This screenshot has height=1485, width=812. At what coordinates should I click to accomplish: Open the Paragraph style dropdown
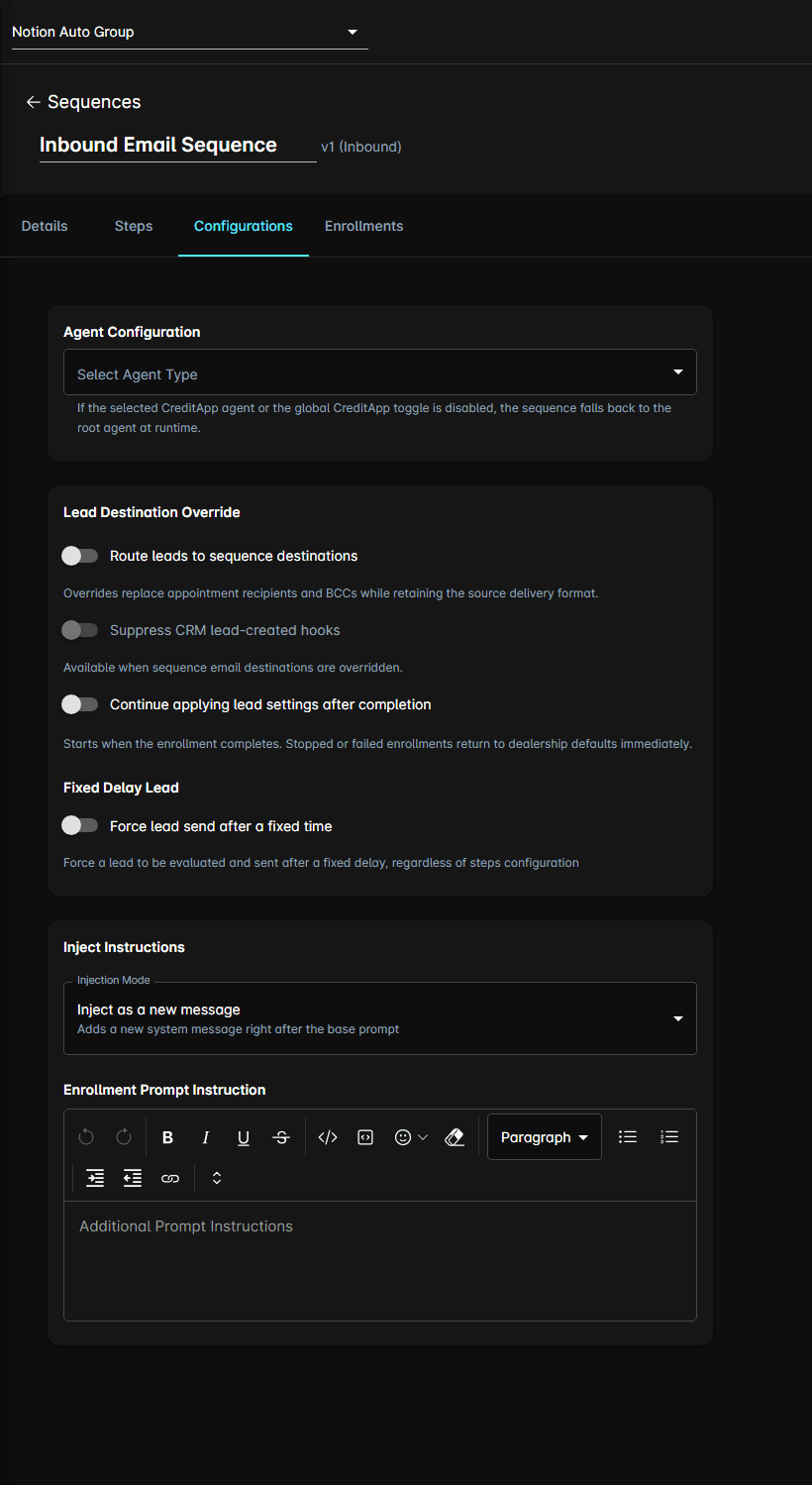pos(545,1137)
